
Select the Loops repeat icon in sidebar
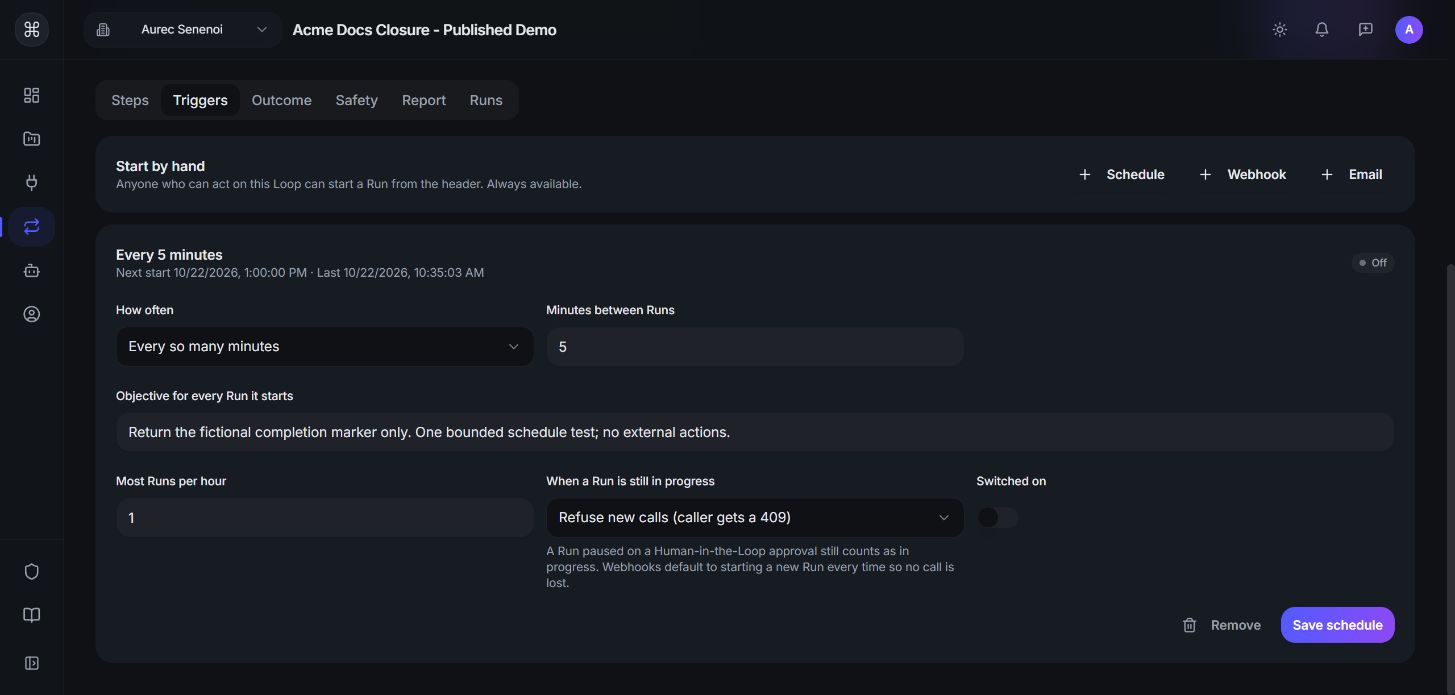[31, 227]
